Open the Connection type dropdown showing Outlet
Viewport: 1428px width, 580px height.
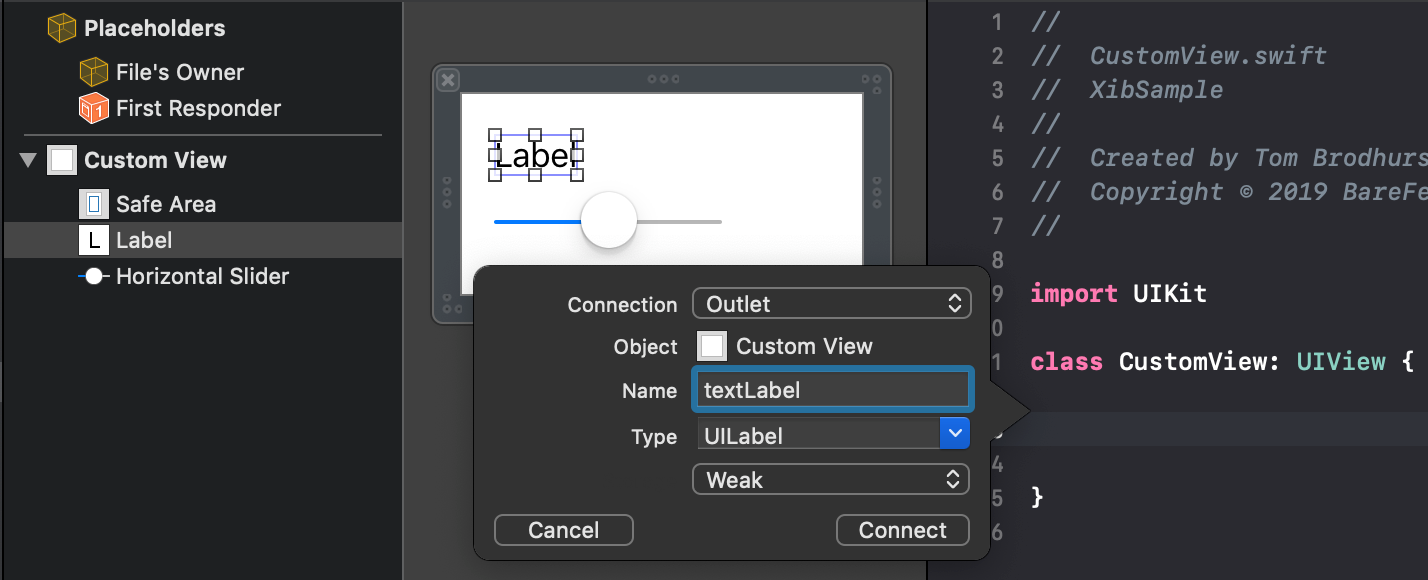point(832,303)
